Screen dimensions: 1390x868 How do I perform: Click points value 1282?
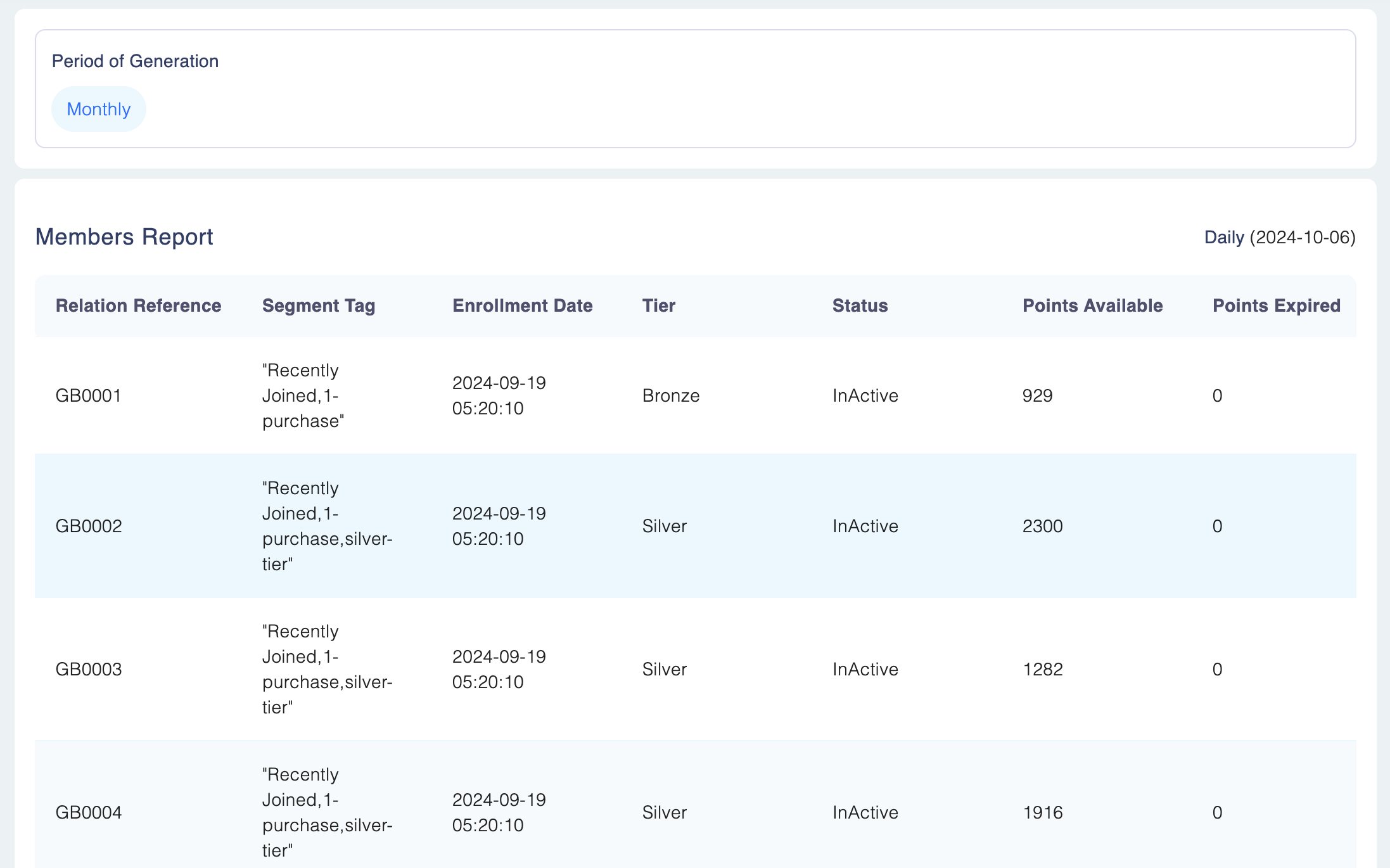[x=1042, y=669]
